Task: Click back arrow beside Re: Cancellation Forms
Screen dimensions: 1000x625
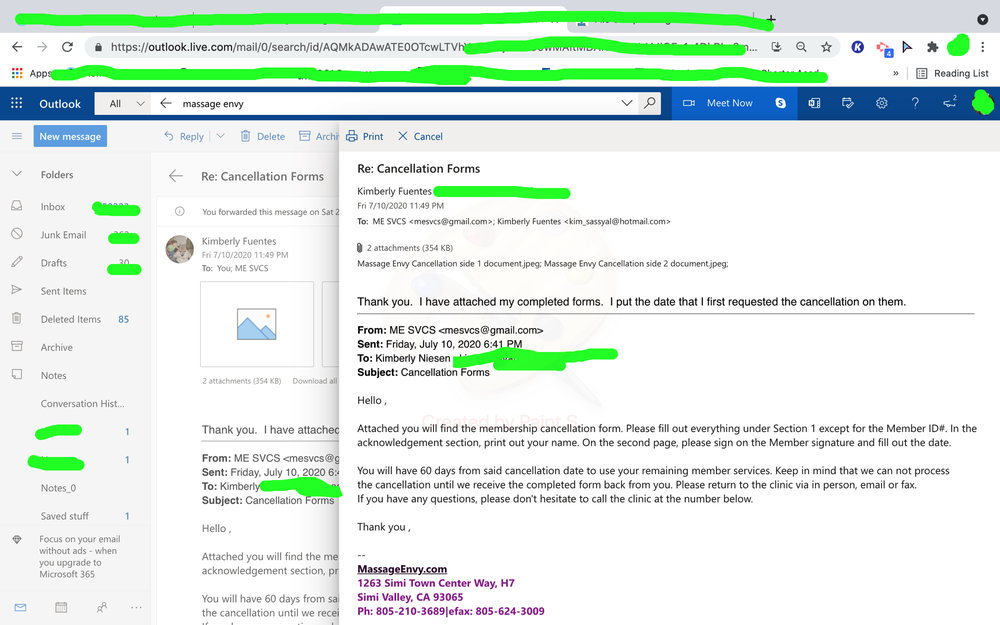Action: coord(176,176)
